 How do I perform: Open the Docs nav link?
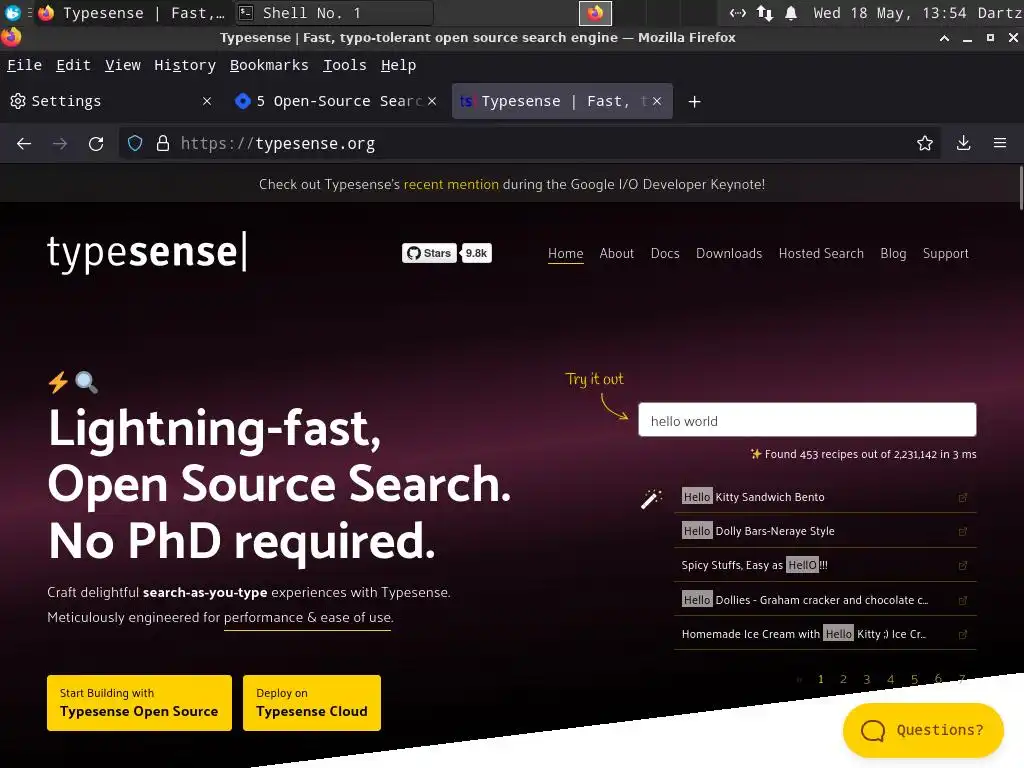(665, 253)
